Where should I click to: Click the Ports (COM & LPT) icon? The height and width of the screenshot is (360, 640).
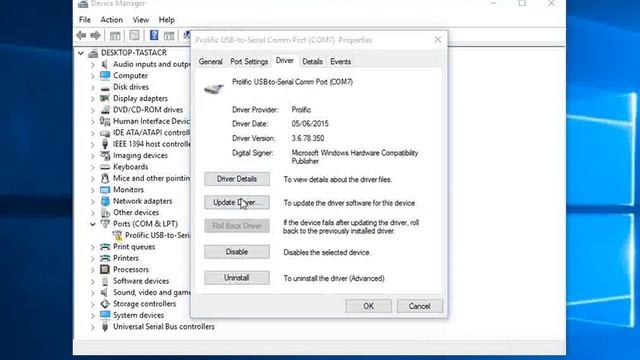pos(105,224)
